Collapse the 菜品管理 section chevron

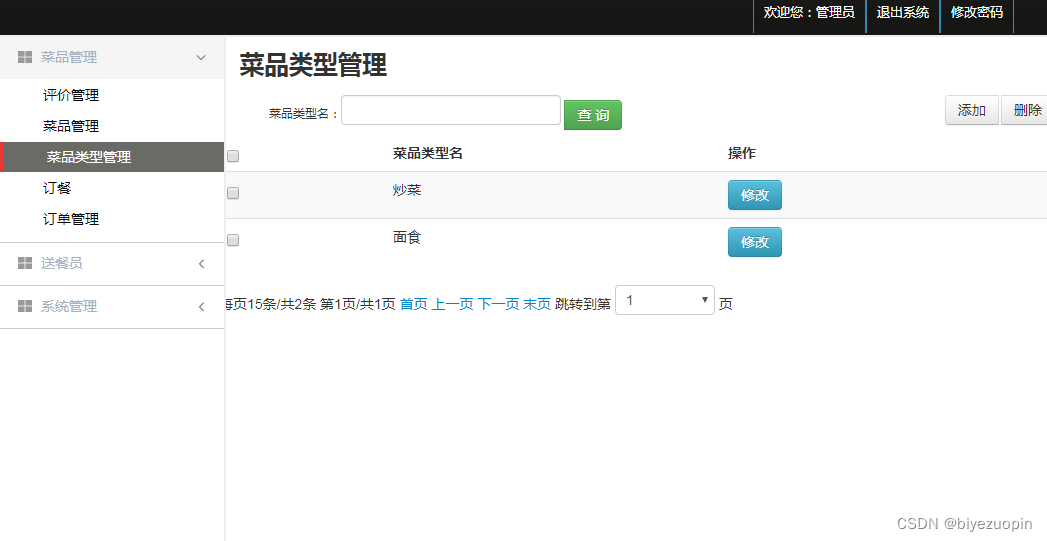[x=201, y=57]
